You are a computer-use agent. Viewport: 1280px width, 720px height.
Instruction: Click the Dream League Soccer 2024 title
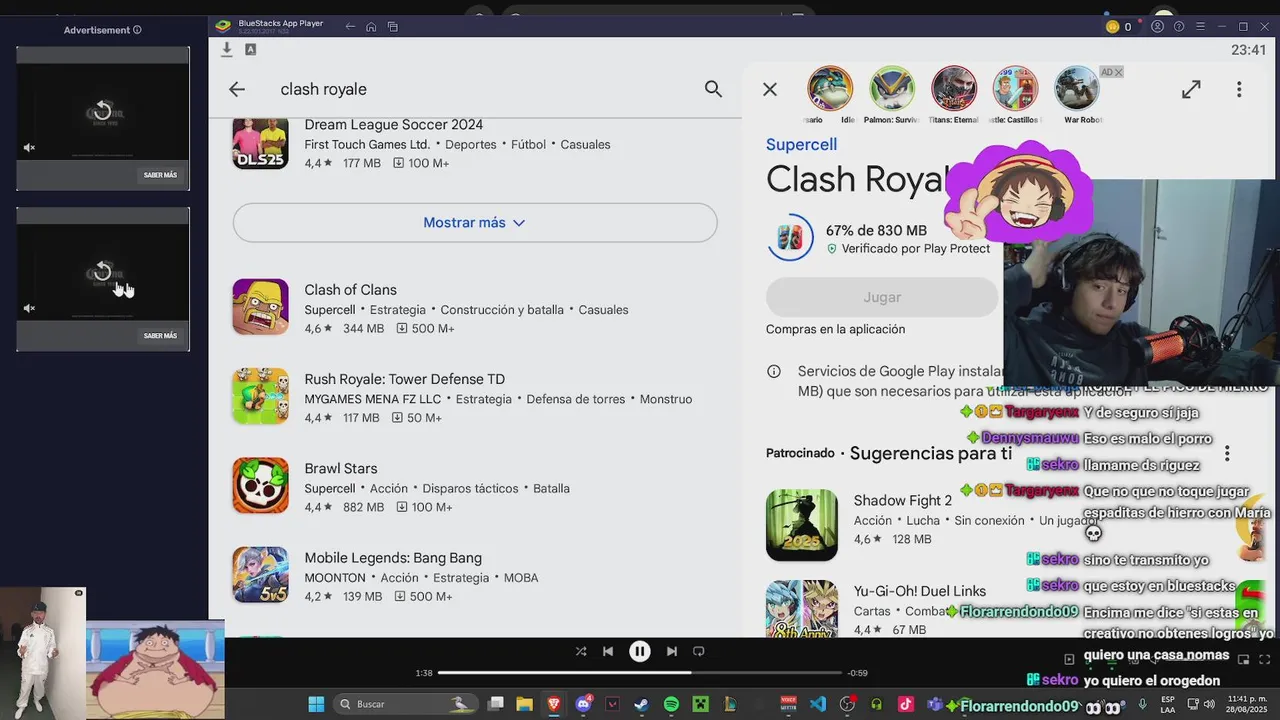(394, 125)
